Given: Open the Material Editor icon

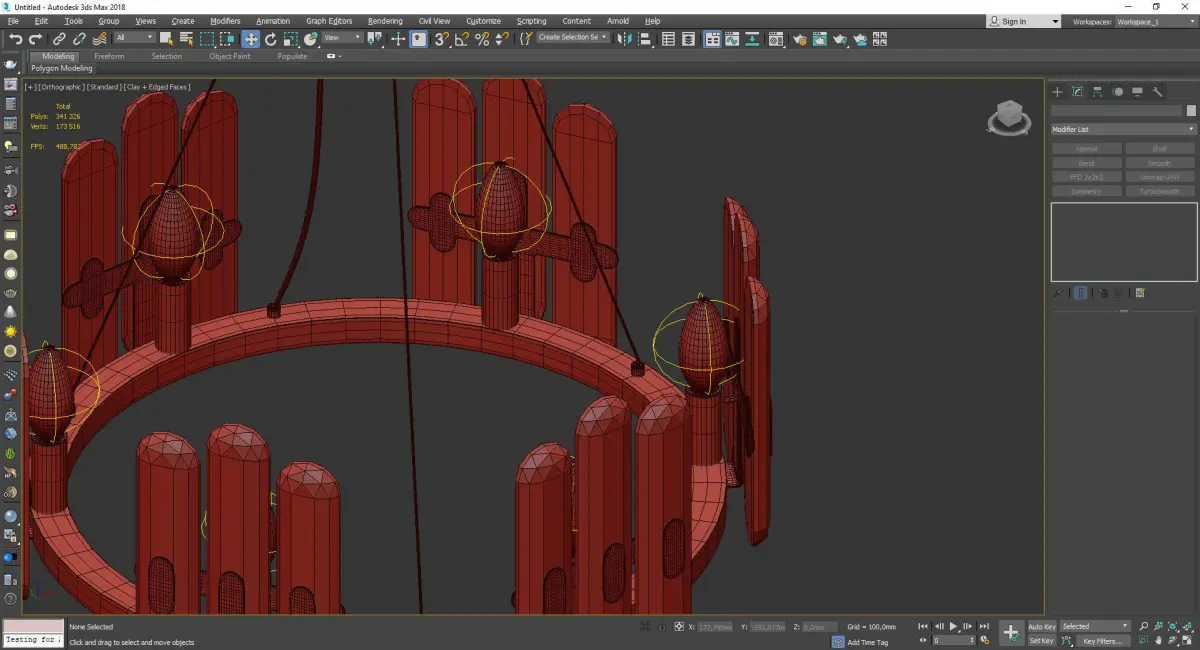Looking at the screenshot, I should [774, 39].
